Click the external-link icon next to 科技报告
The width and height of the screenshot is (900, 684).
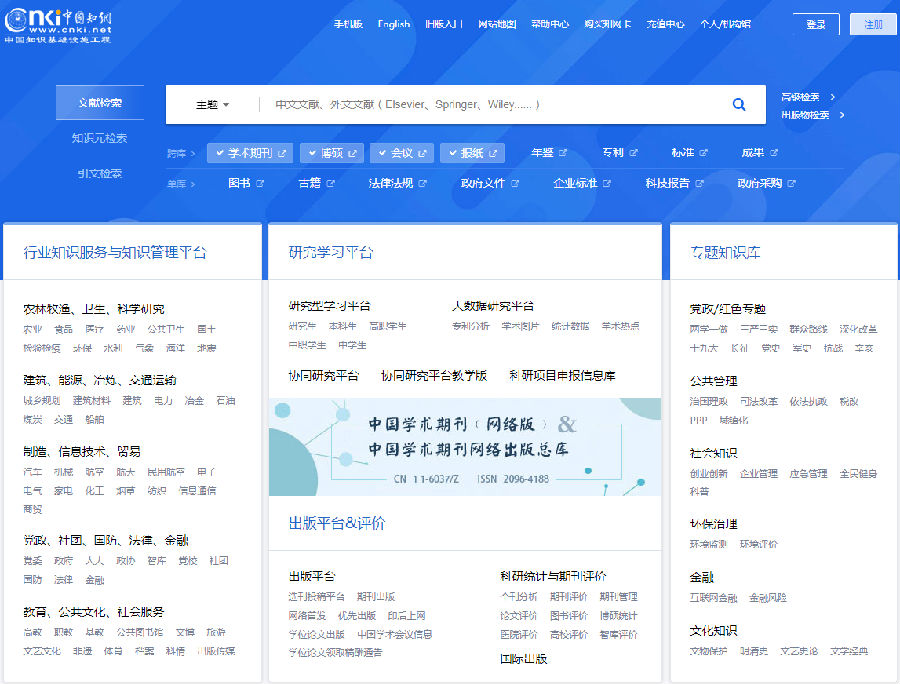tap(701, 182)
